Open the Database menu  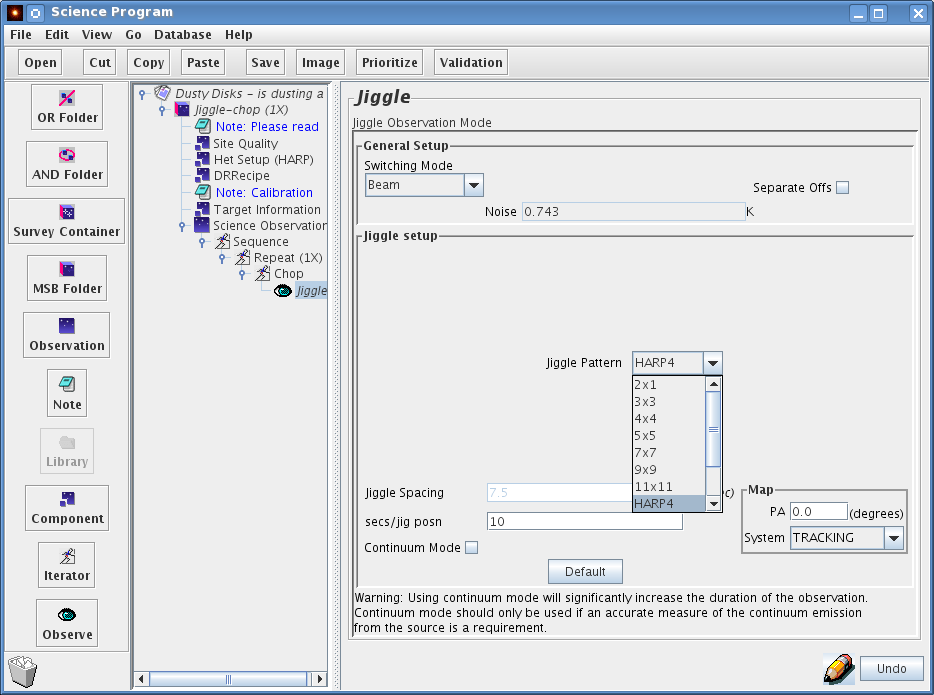pyautogui.click(x=182, y=34)
